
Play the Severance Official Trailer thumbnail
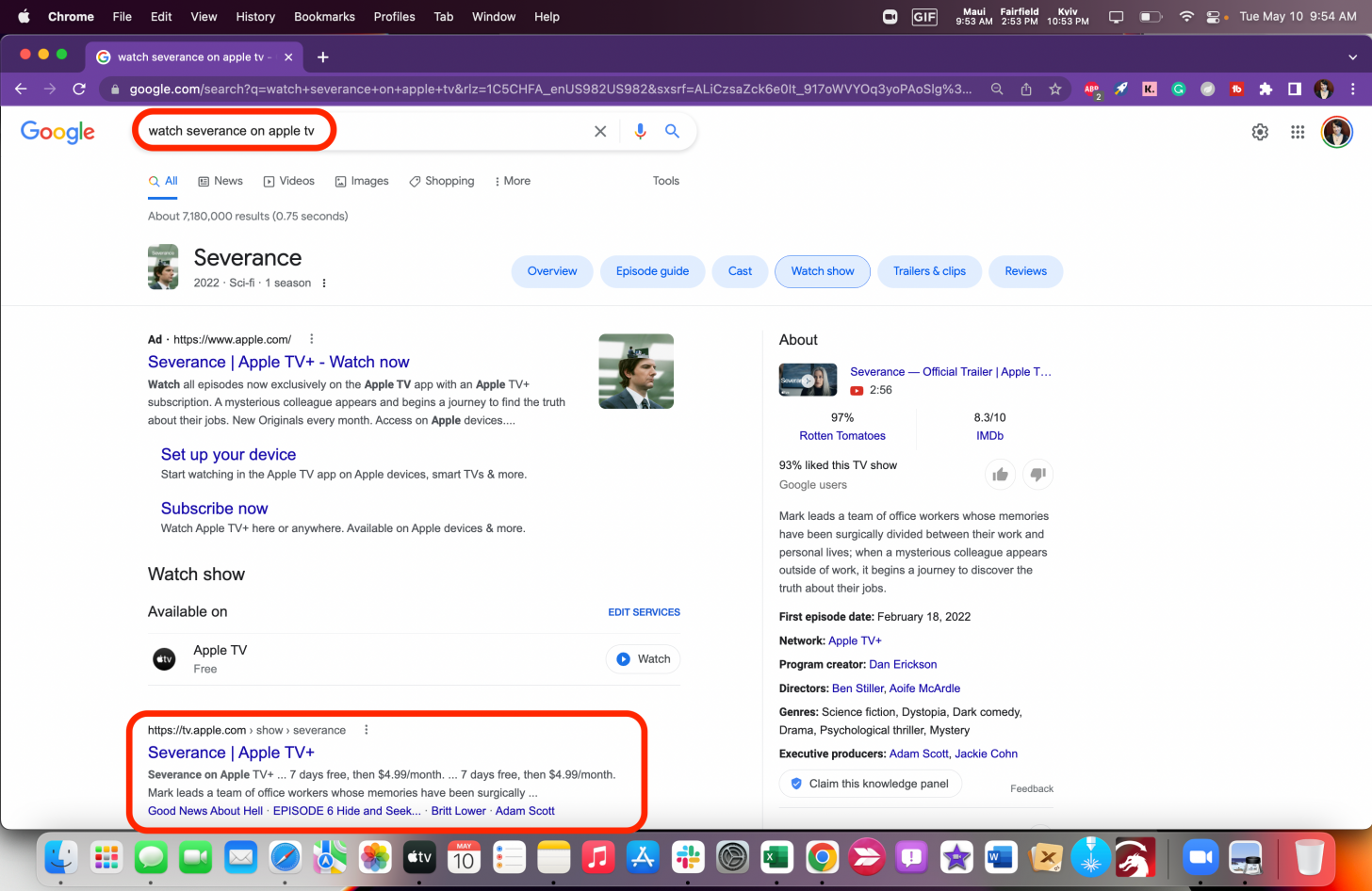pos(808,380)
